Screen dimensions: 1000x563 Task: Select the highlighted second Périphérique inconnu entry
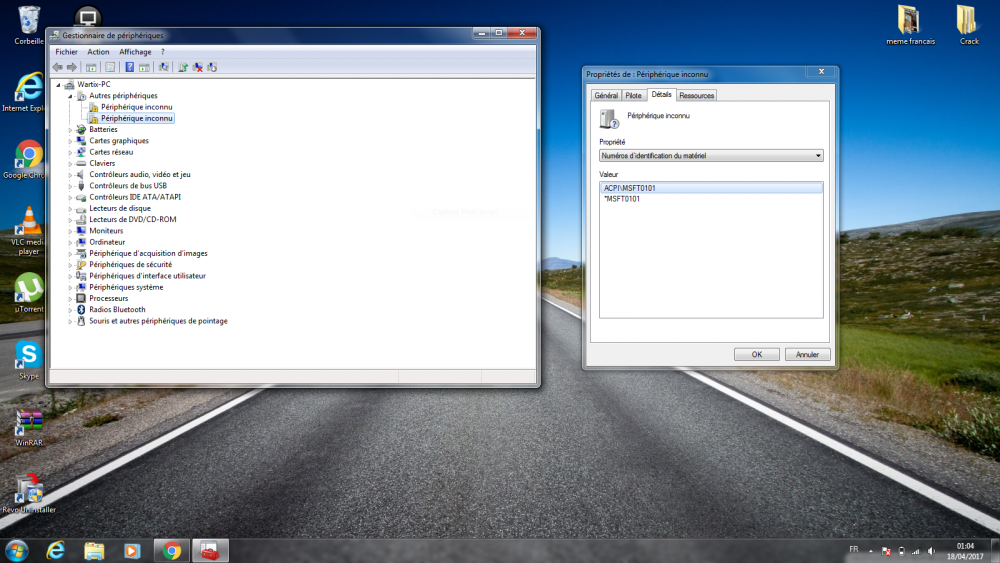pos(136,118)
